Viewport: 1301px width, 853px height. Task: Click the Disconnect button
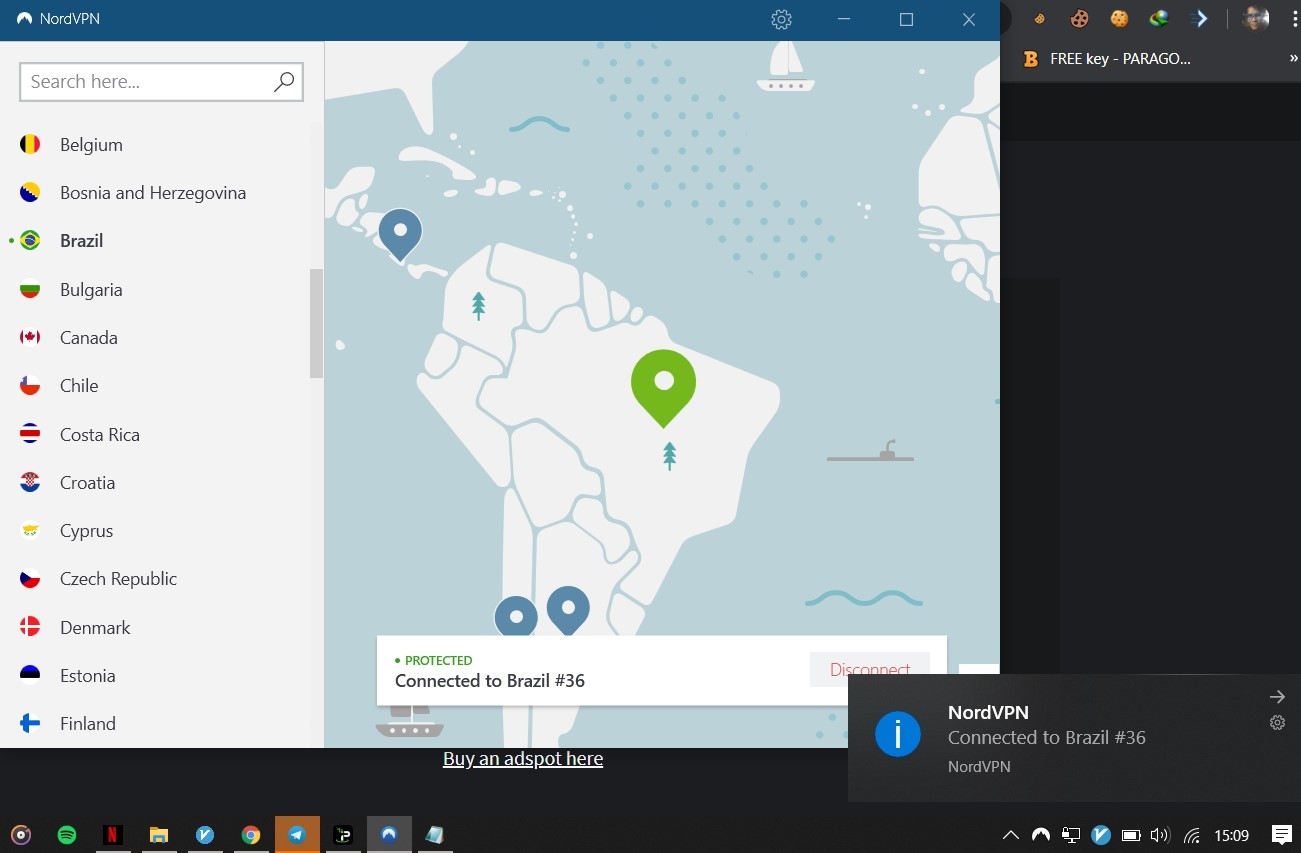click(869, 669)
